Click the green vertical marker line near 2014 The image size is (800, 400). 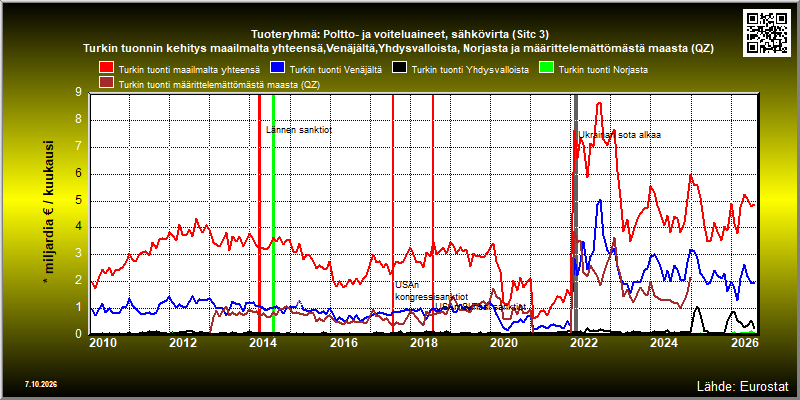pos(273,213)
